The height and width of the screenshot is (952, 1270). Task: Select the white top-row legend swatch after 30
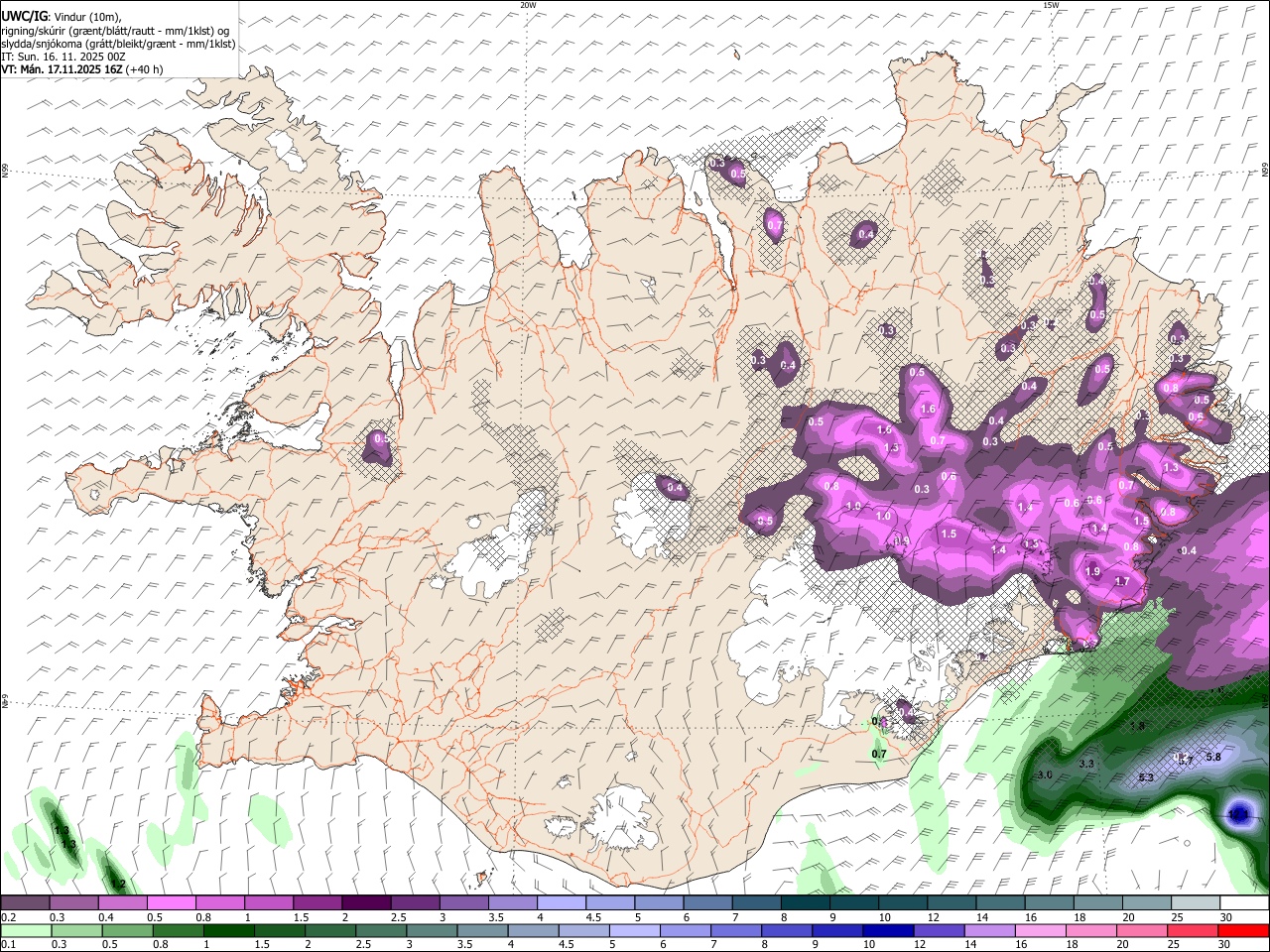click(x=1244, y=903)
